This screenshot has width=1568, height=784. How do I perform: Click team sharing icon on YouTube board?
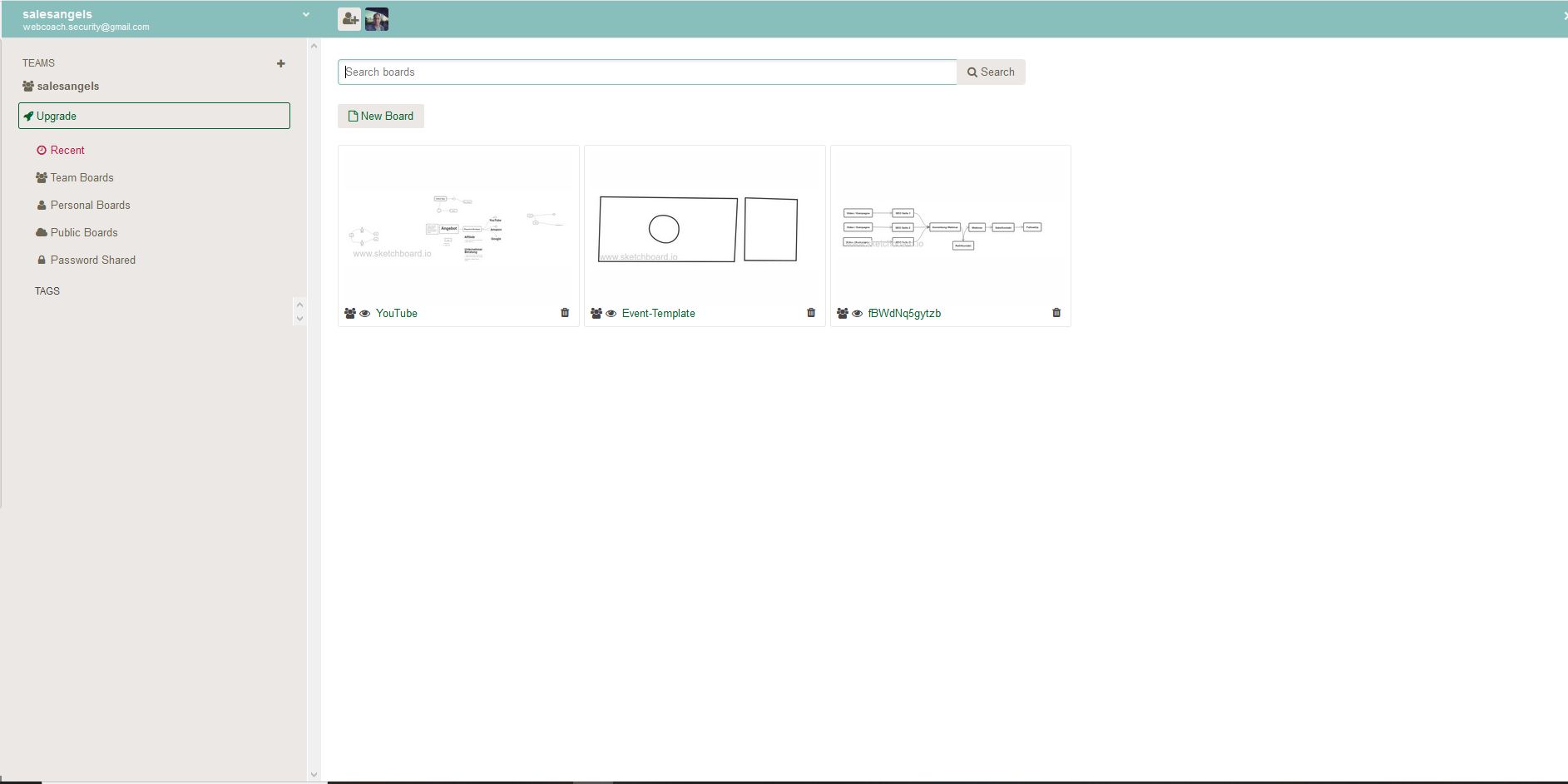350,313
